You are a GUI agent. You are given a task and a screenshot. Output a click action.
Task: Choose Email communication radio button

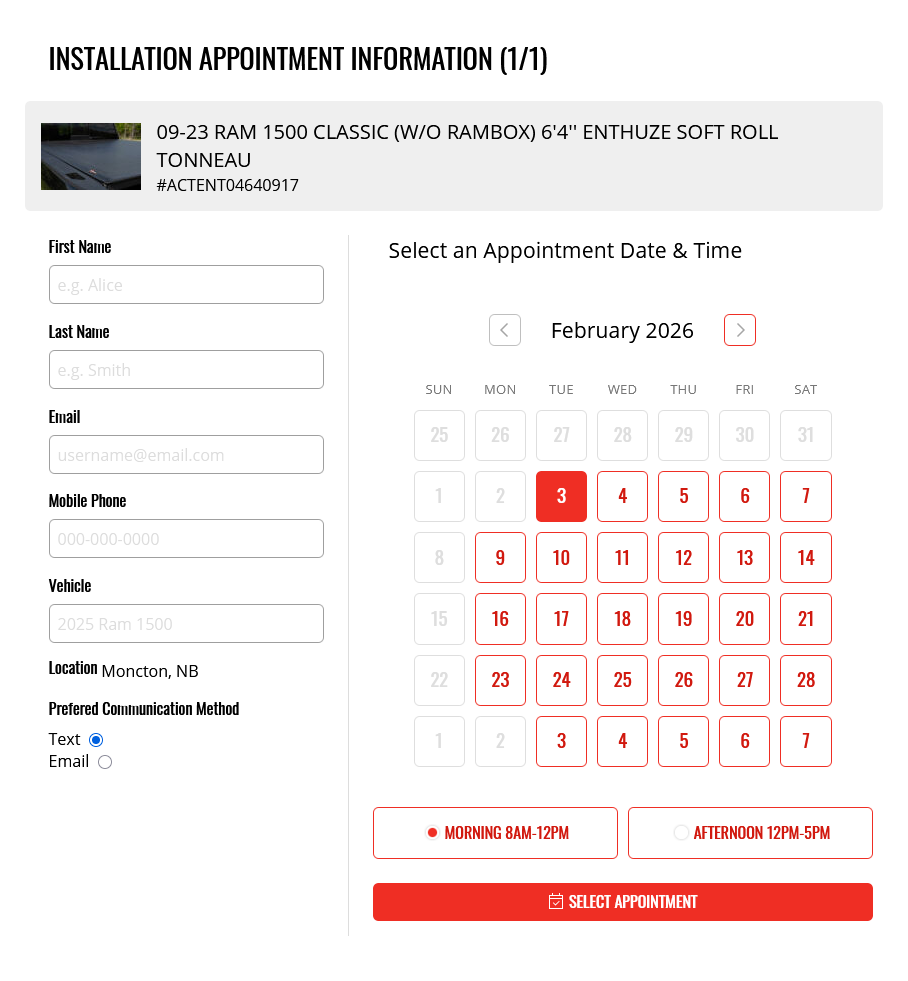click(x=105, y=762)
